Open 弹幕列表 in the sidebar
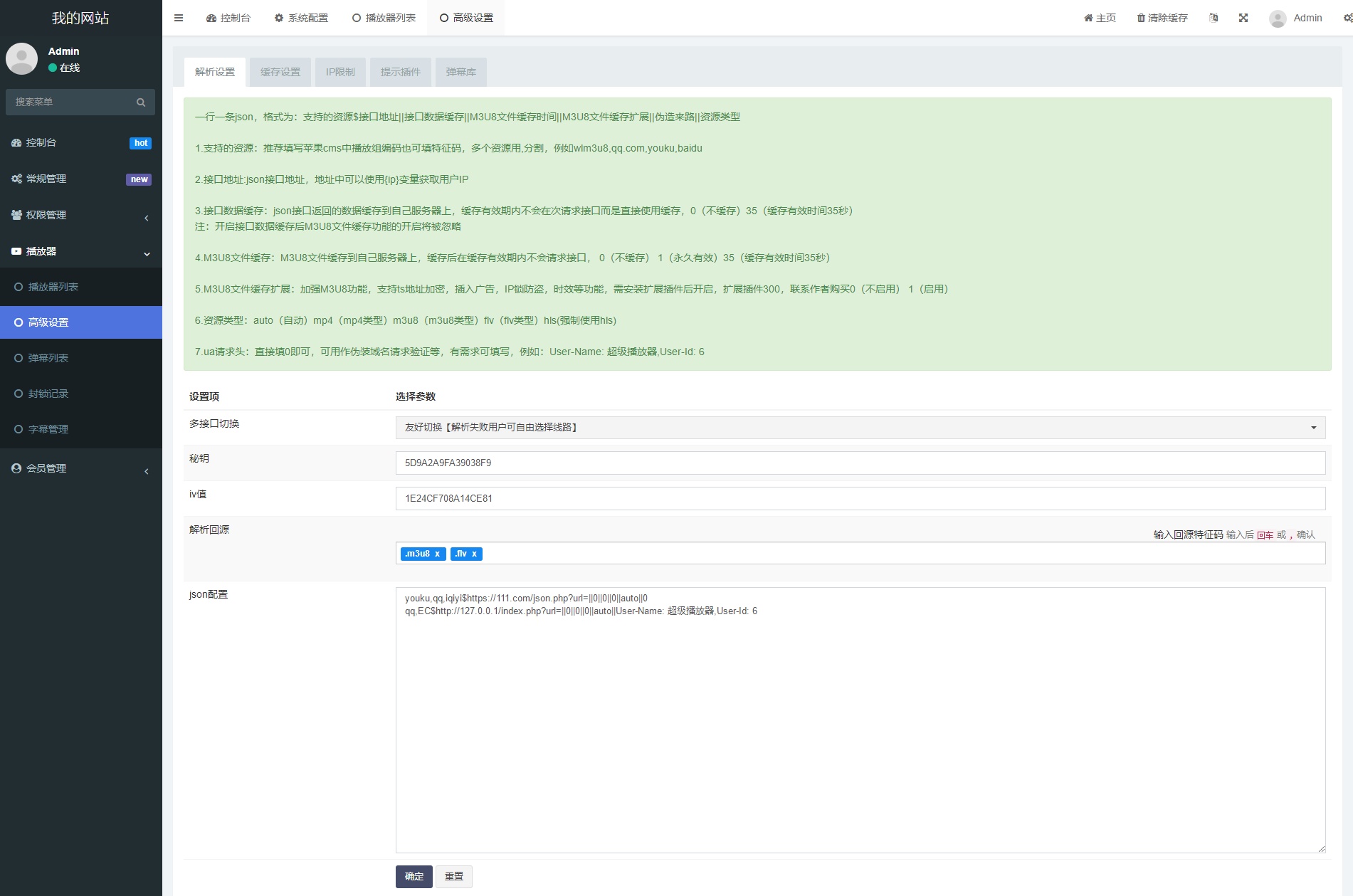1353x896 pixels. click(x=48, y=358)
